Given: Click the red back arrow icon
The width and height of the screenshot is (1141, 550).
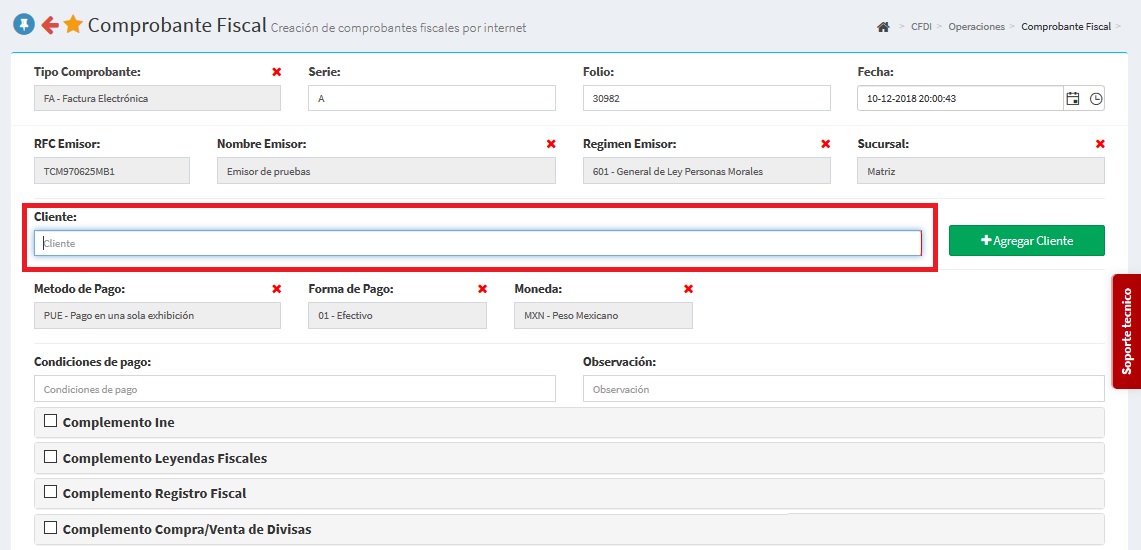Looking at the screenshot, I should 49,24.
